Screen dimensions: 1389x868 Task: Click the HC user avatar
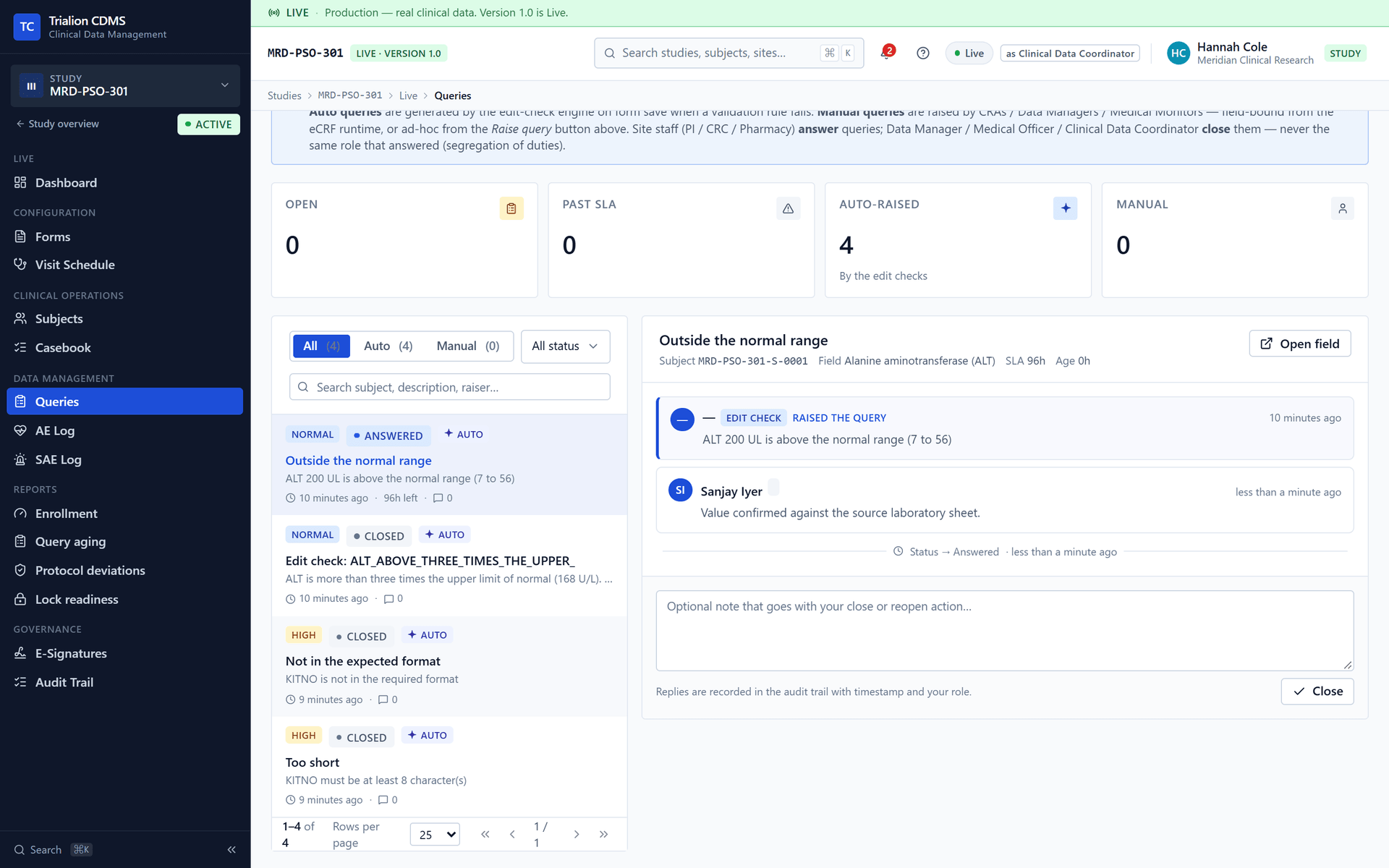(1178, 53)
